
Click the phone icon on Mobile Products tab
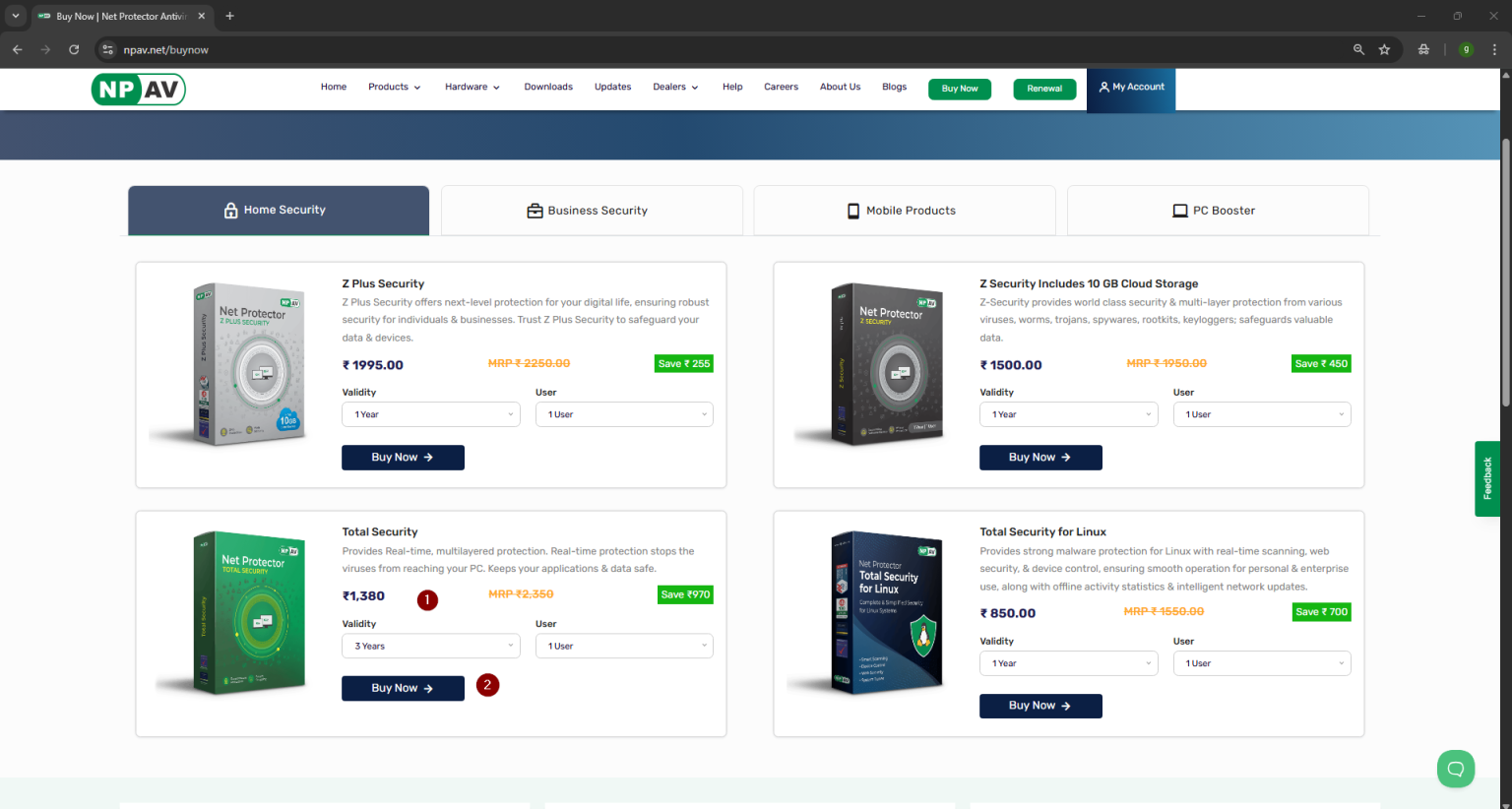point(852,210)
